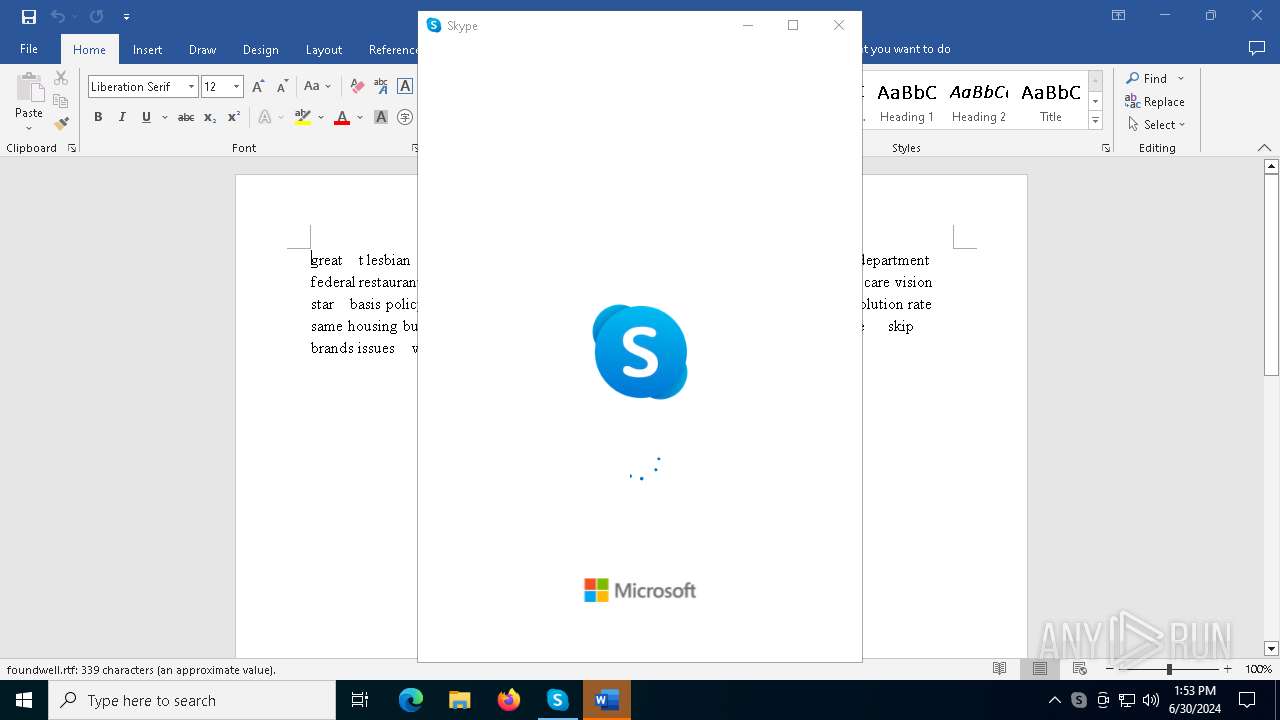1280x720 pixels.
Task: Open enclose characters icon
Action: 405,117
